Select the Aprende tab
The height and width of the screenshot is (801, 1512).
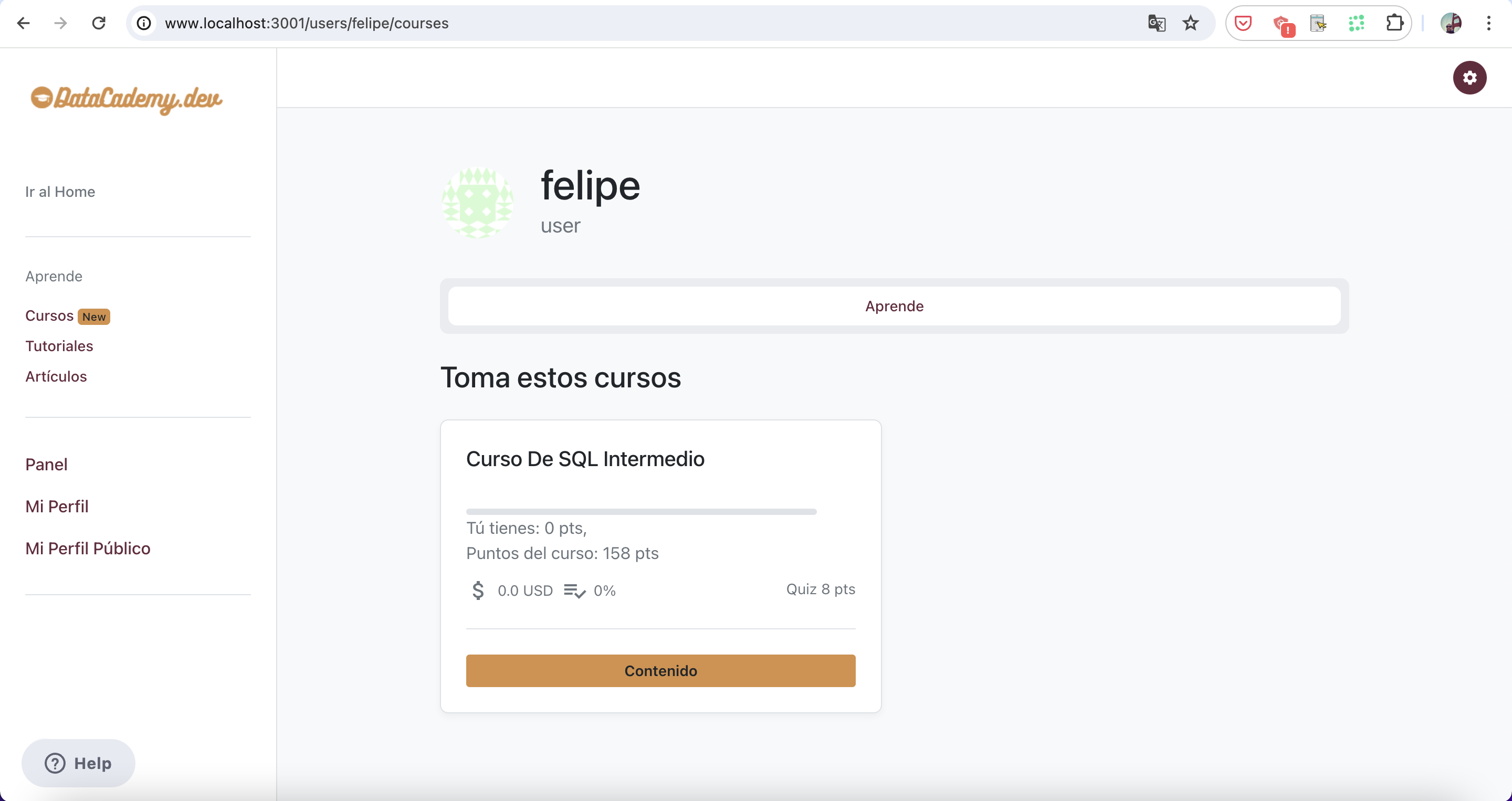click(894, 305)
